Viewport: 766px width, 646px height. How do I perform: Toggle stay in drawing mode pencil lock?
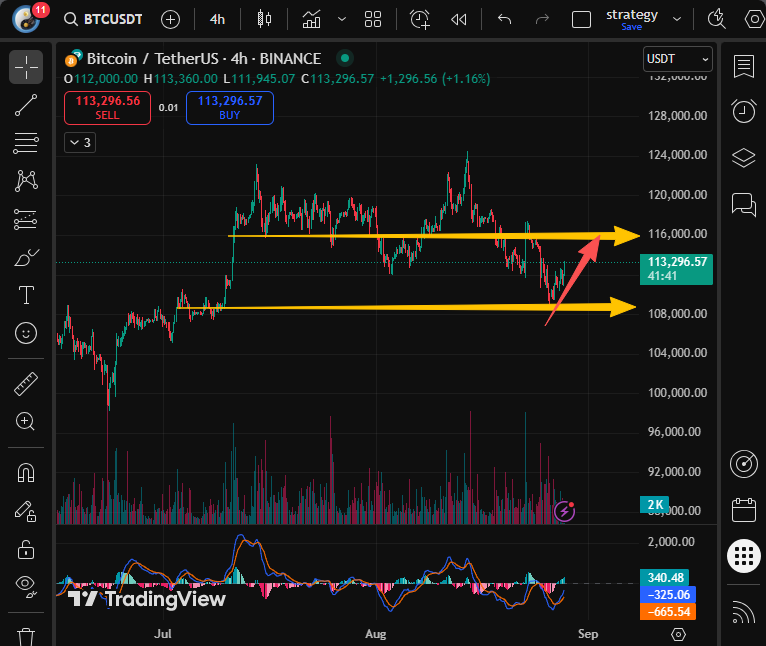[x=26, y=512]
